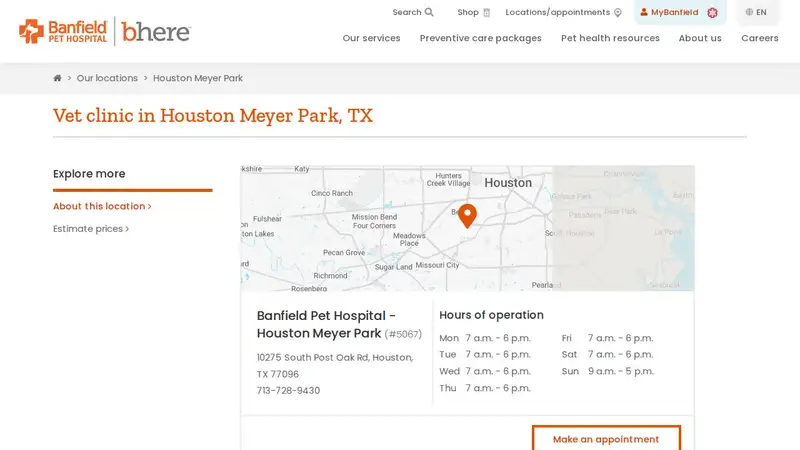This screenshot has width=800, height=450.
Task: Click phone number 713-728-9430
Action: (288, 390)
